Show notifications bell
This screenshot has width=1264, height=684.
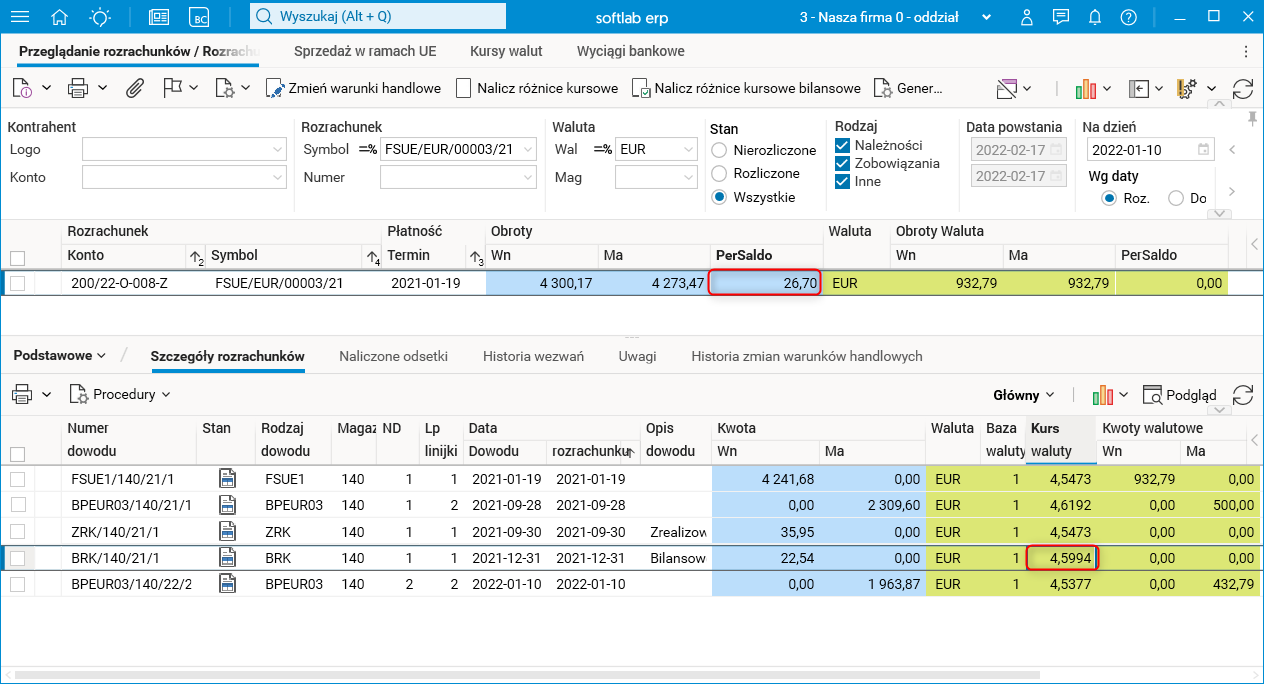(x=1095, y=17)
